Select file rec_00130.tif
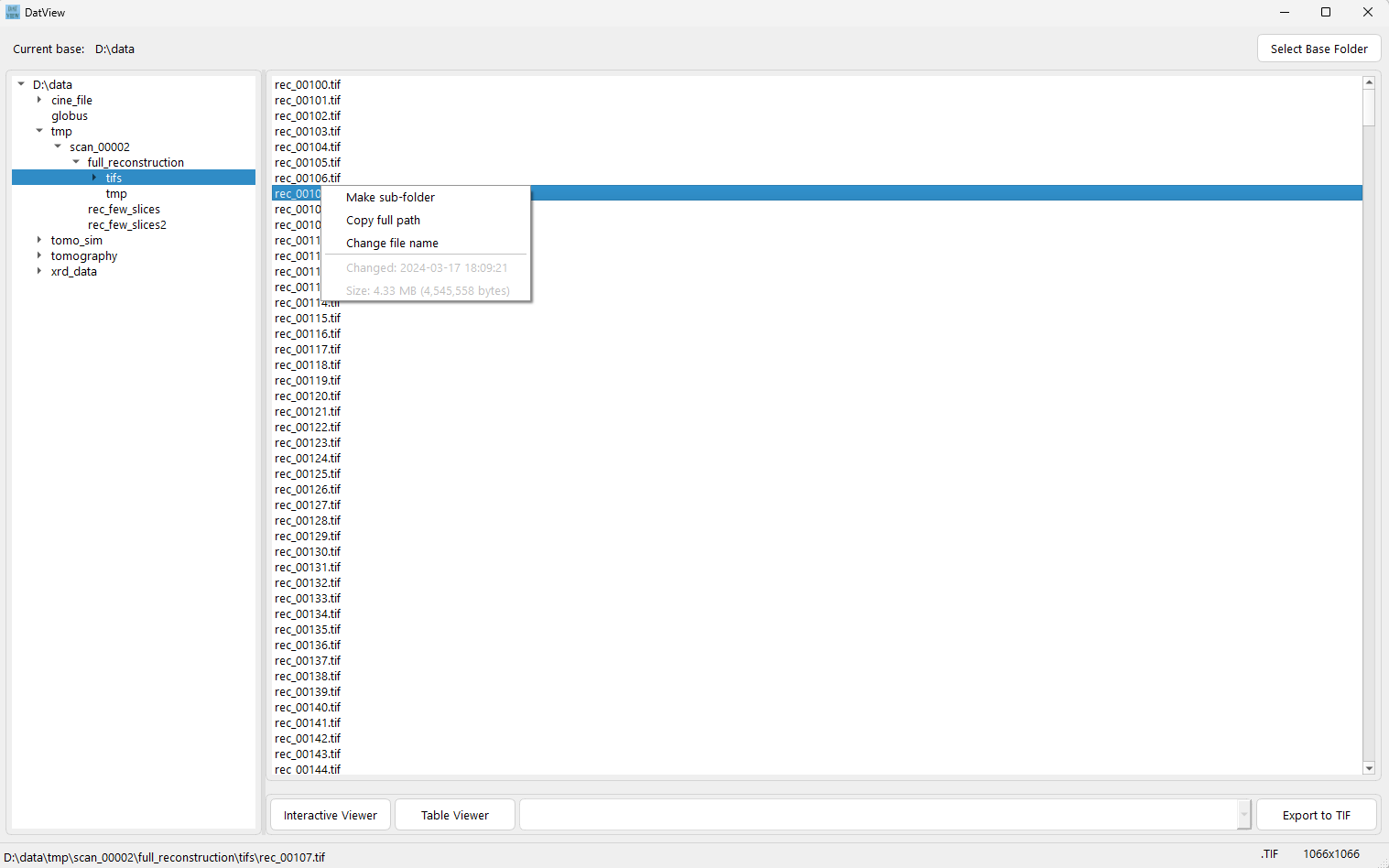 [308, 551]
